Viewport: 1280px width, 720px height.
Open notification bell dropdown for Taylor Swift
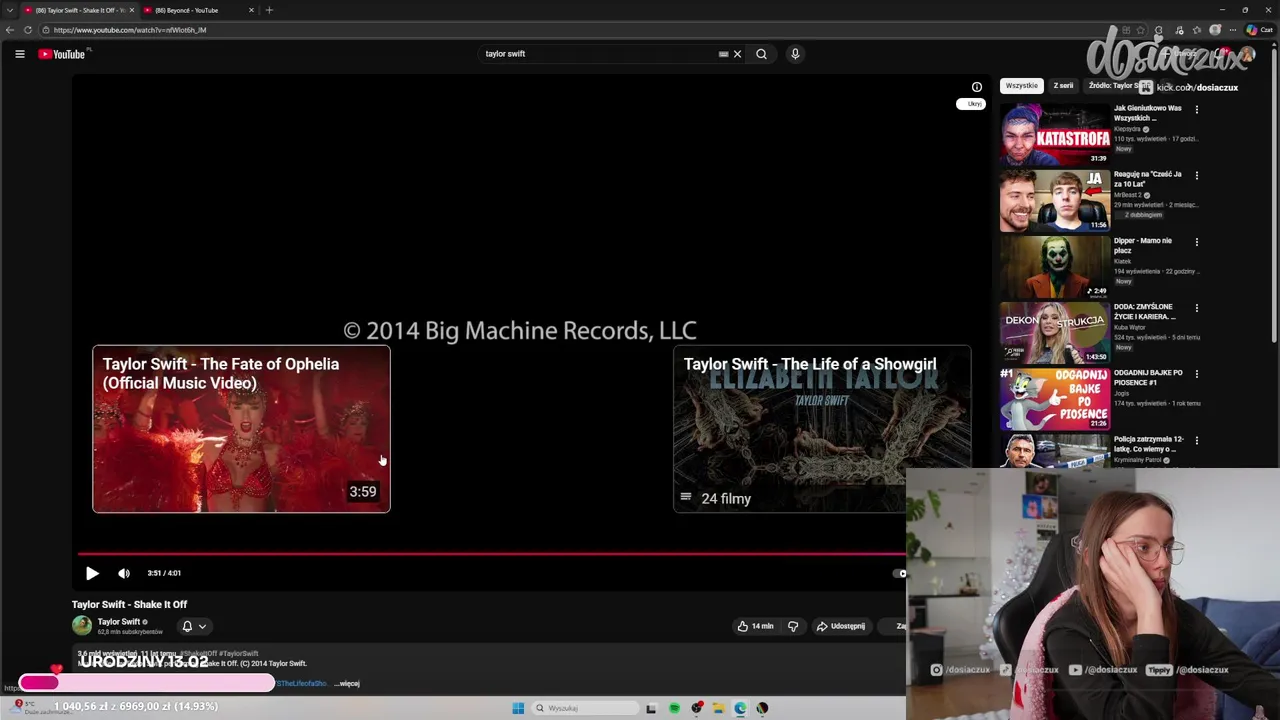tap(194, 626)
